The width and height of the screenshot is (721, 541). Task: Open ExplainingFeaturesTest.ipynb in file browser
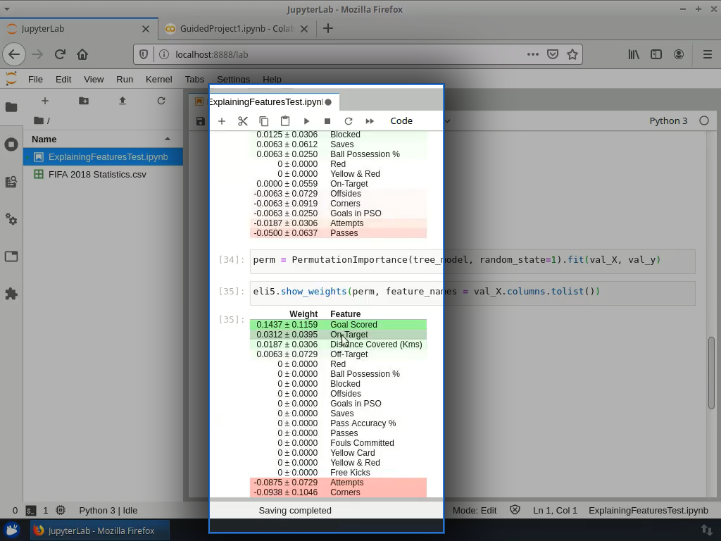[x=103, y=157]
